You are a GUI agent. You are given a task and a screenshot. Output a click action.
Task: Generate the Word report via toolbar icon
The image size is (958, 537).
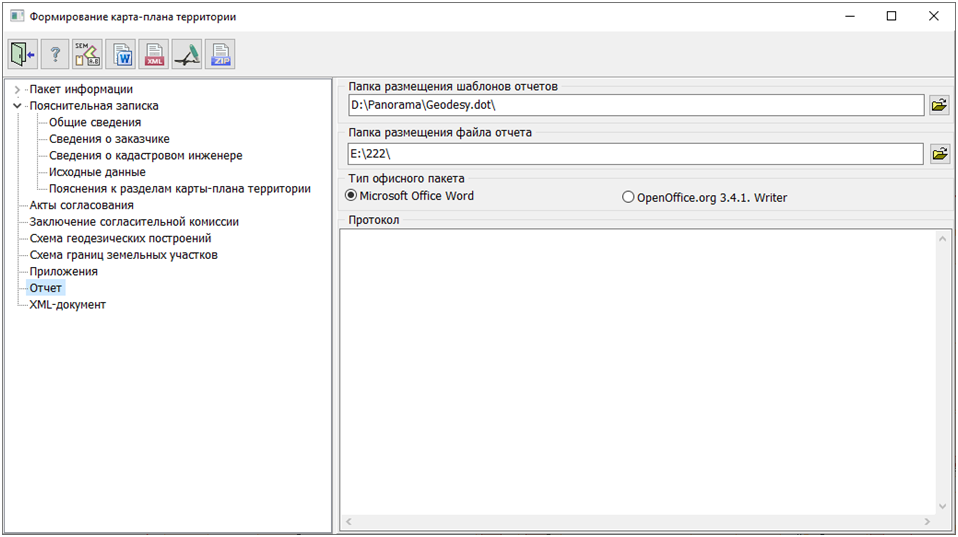tap(121, 55)
